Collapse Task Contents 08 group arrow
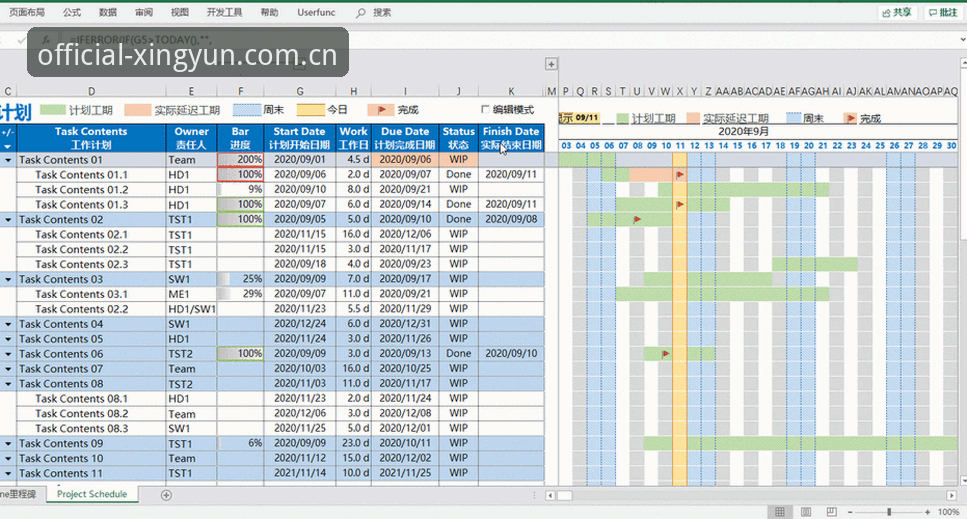Viewport: 967px width, 519px height. tap(8, 384)
